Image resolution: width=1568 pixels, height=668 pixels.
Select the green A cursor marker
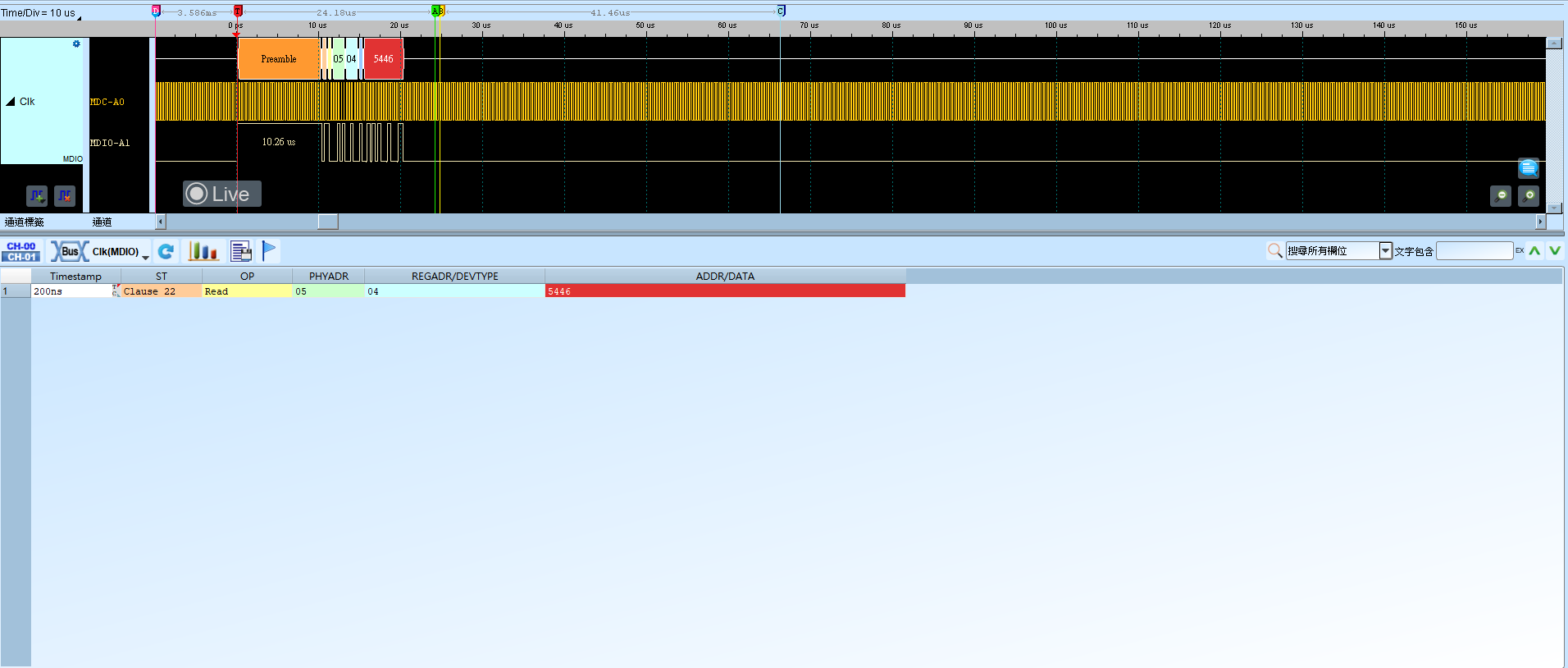pyautogui.click(x=435, y=11)
